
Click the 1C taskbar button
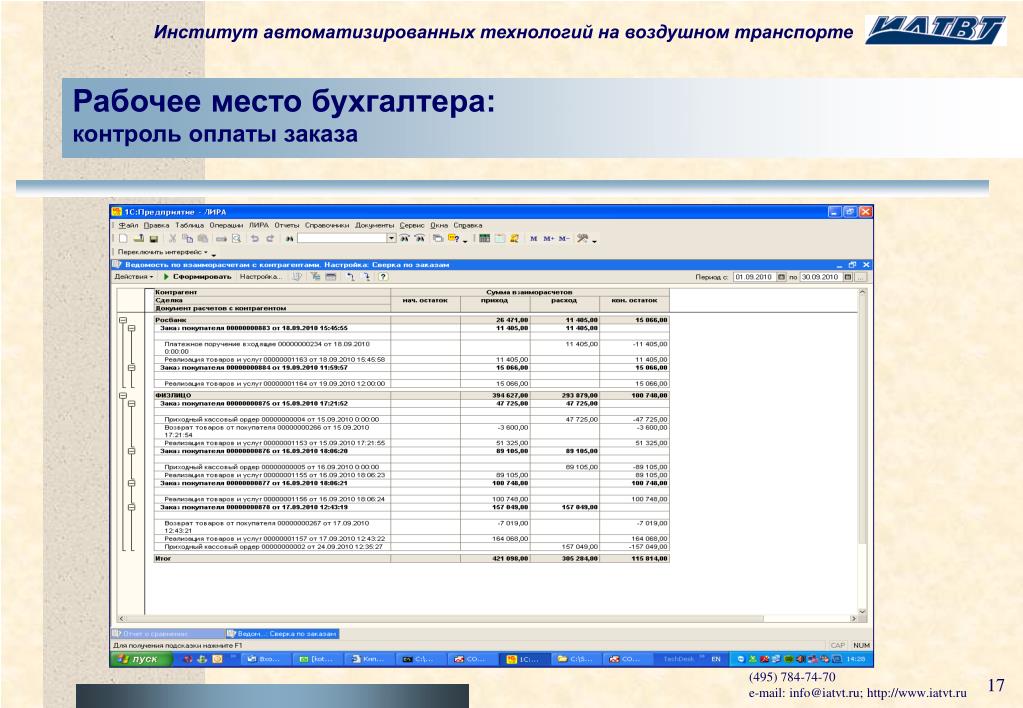[525, 659]
